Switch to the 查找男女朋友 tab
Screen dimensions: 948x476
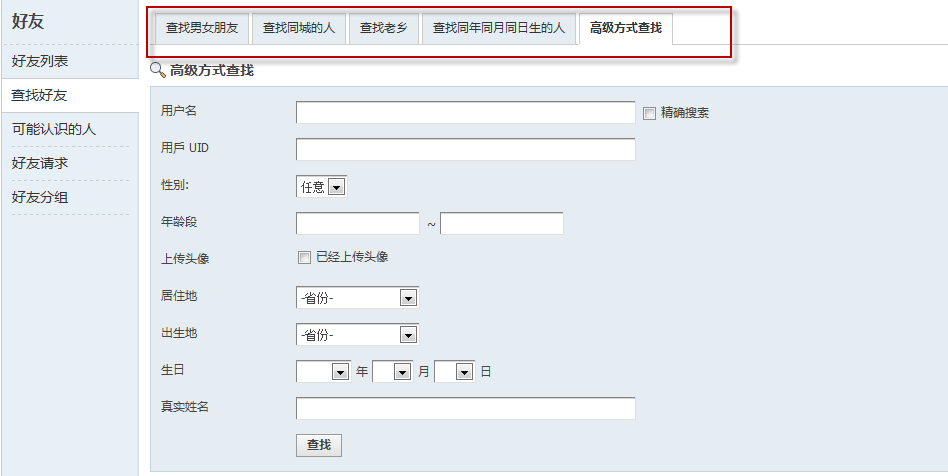[202, 28]
